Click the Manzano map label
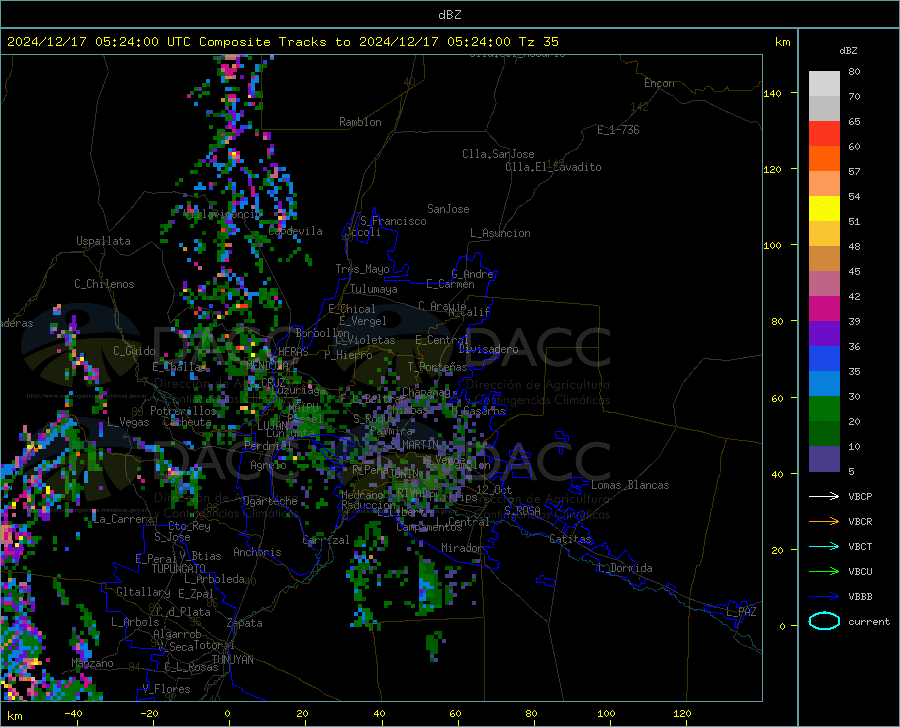 pyautogui.click(x=92, y=663)
